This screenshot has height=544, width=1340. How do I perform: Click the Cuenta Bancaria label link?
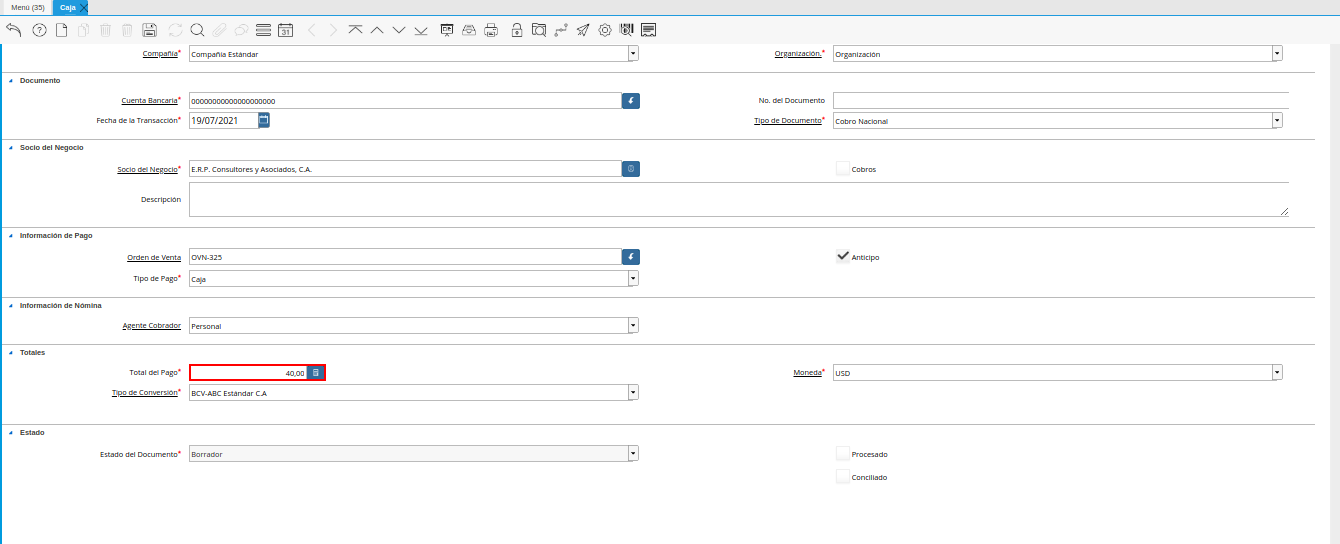pyautogui.click(x=149, y=100)
